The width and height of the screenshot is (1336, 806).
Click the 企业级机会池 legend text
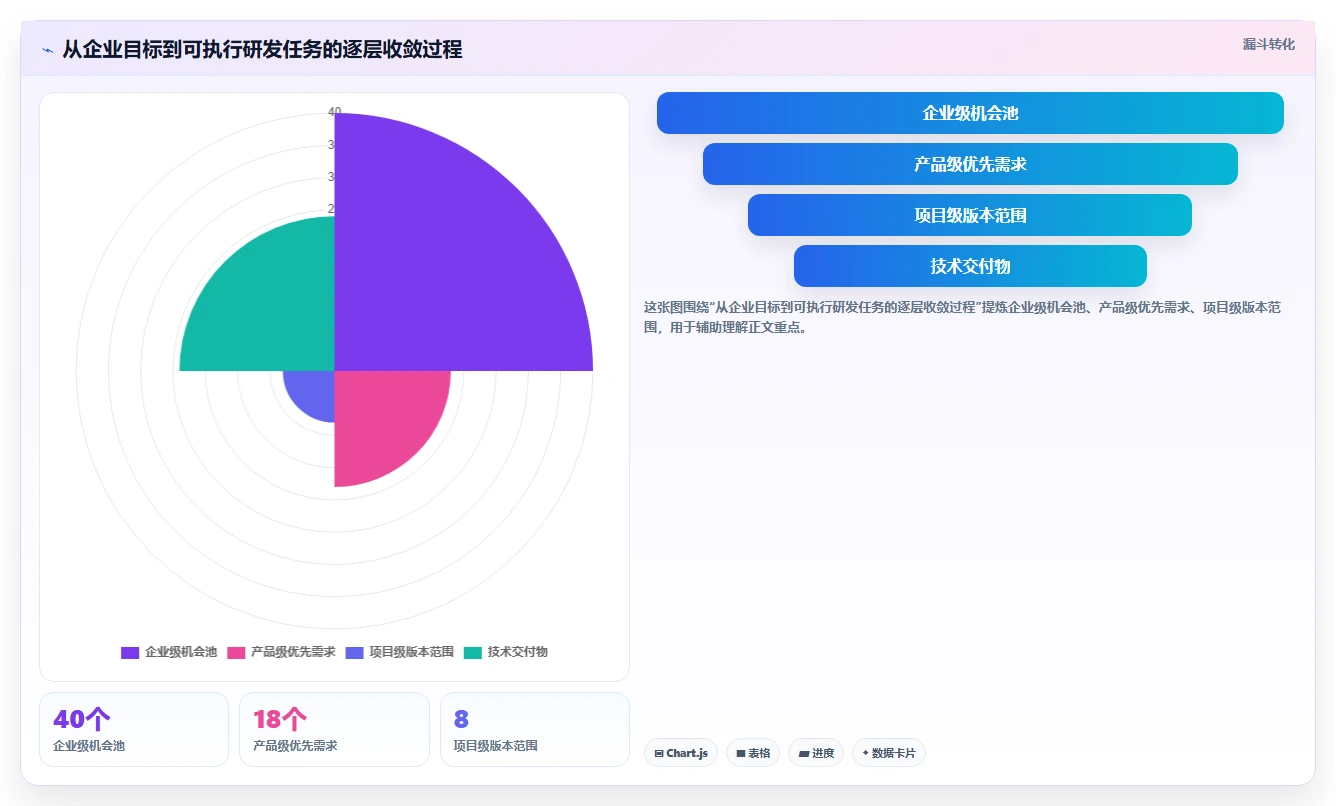181,652
